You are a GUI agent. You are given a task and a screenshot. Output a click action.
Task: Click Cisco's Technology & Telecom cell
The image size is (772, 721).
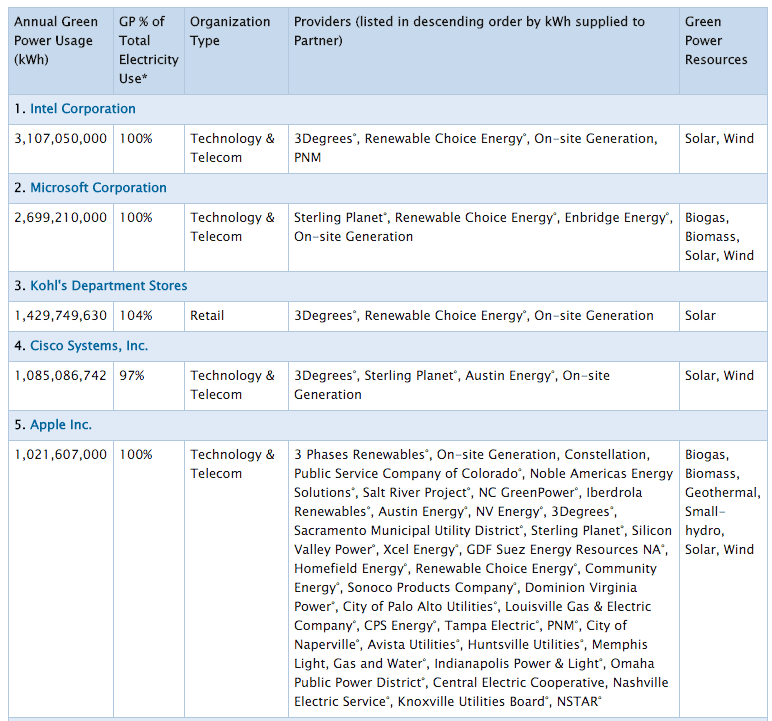tap(236, 386)
